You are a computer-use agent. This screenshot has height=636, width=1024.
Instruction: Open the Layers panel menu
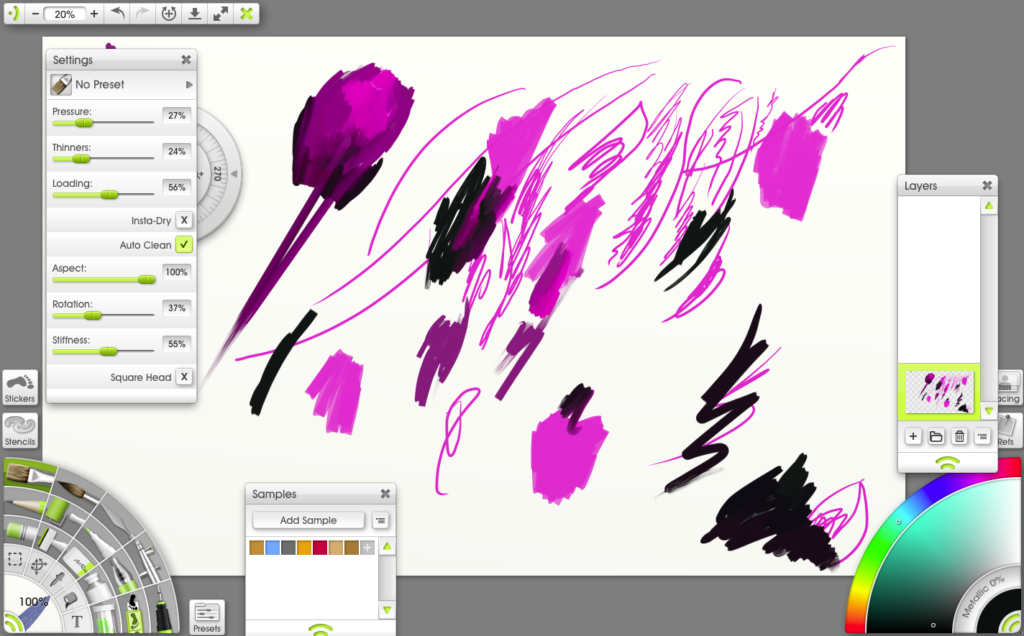pos(982,436)
